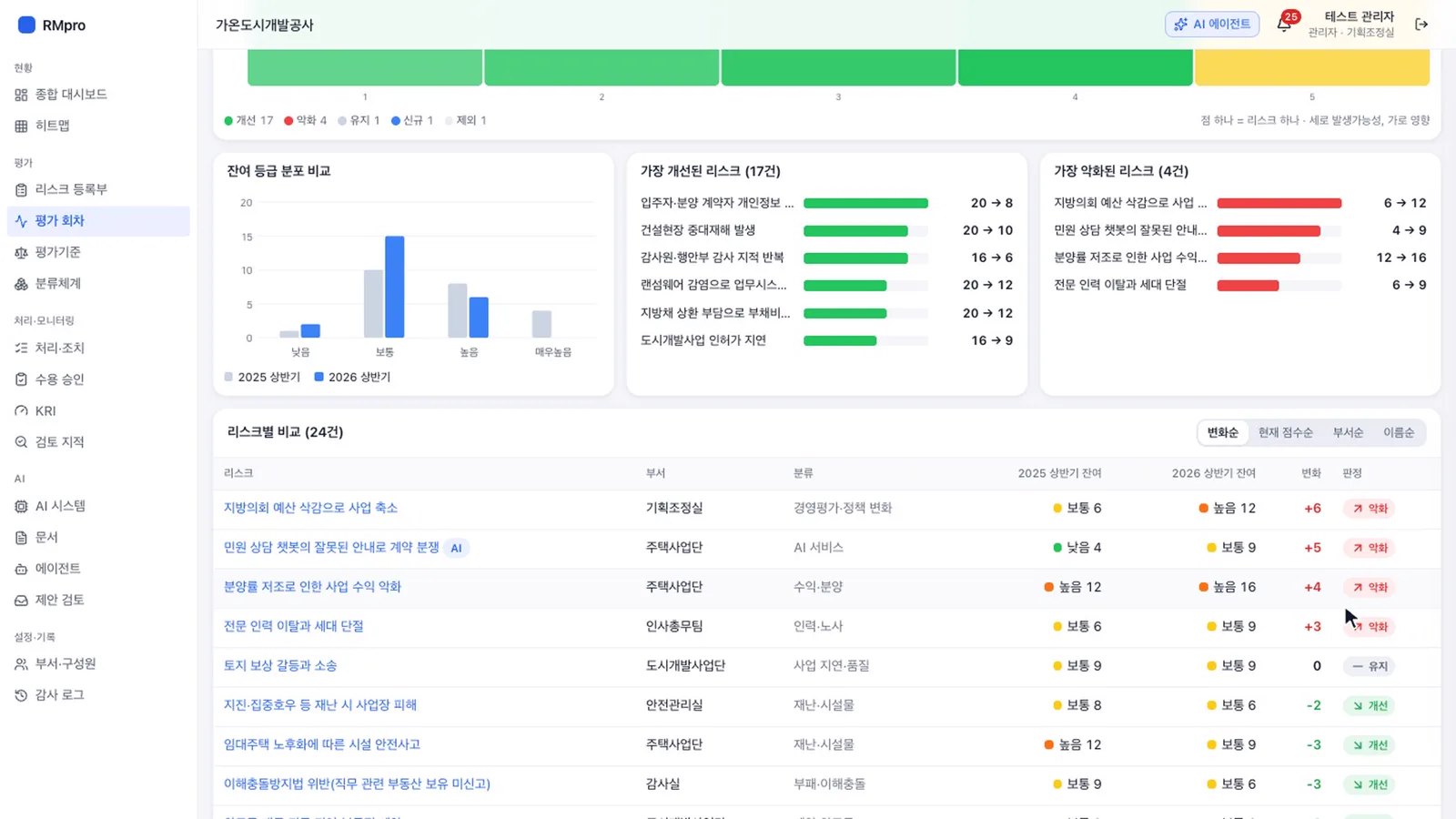The image size is (1456, 819).
Task: Click 개선 badge in 이해충돌방지법 row
Action: click(x=1369, y=784)
